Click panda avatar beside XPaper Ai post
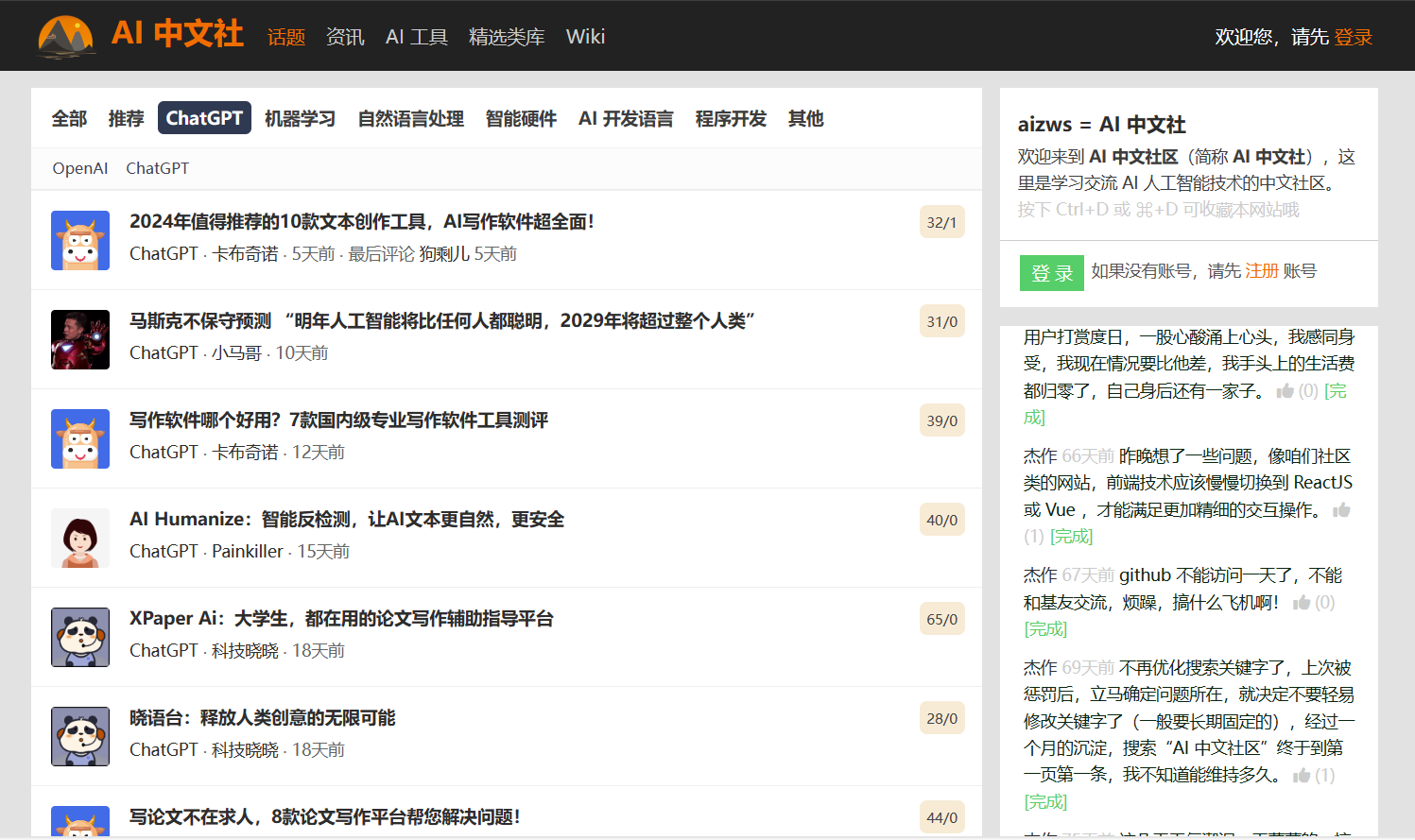 (80, 637)
